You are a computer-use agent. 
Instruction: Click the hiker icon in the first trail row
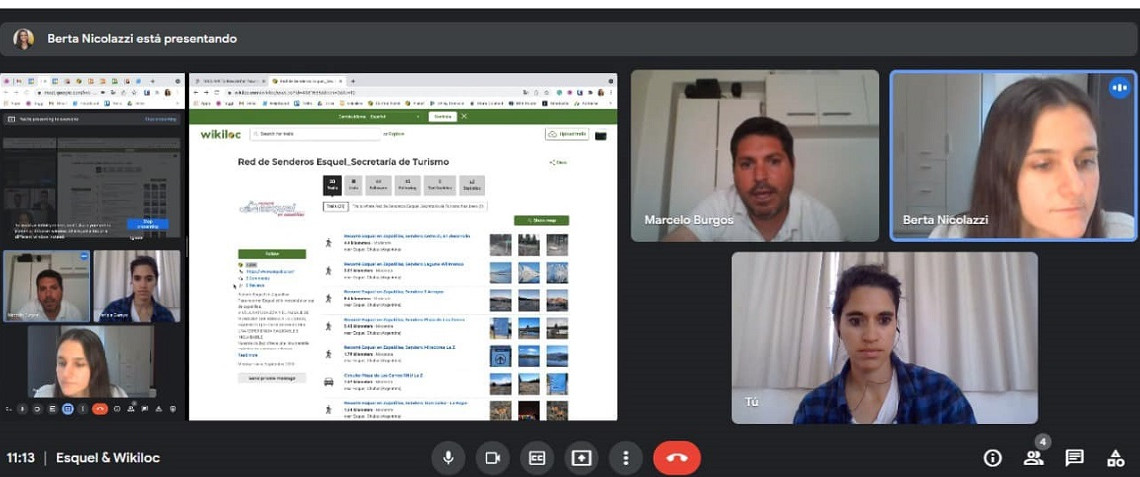pos(329,243)
